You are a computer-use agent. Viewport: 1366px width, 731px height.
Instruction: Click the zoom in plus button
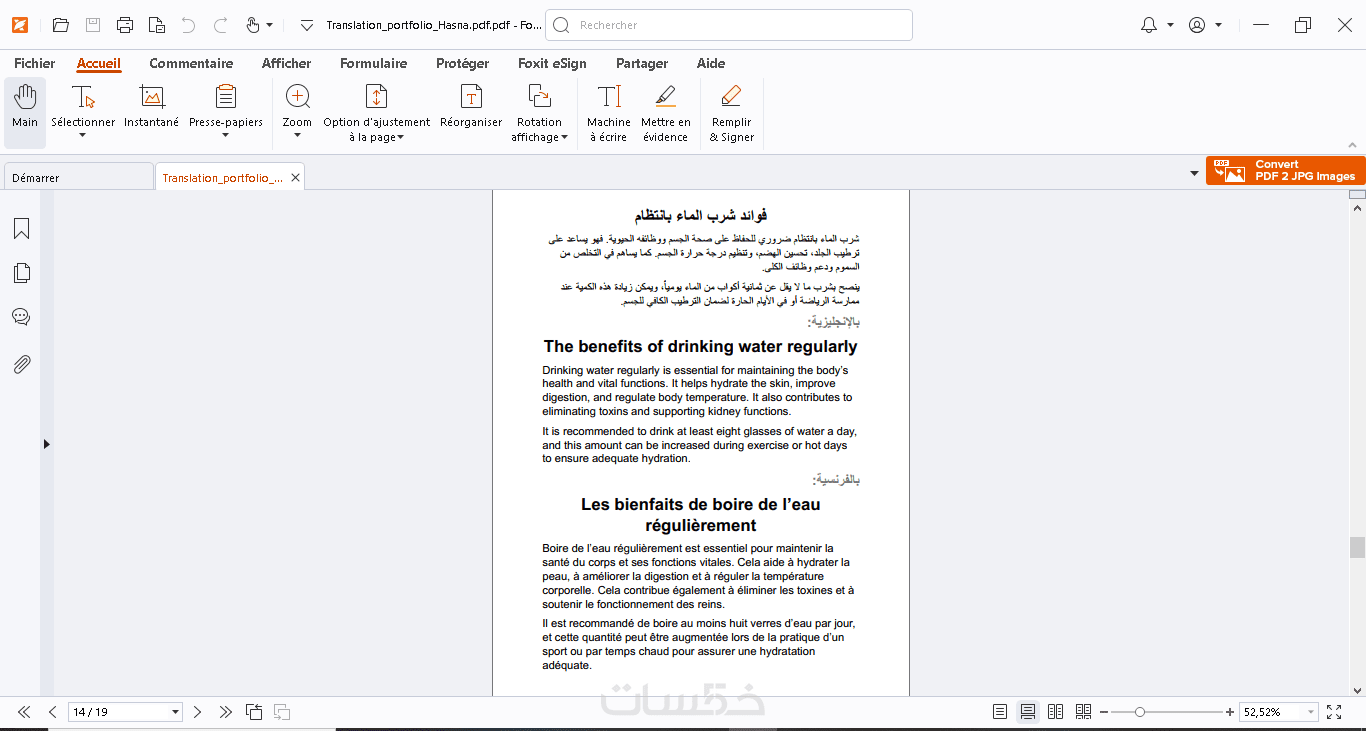coord(1230,712)
